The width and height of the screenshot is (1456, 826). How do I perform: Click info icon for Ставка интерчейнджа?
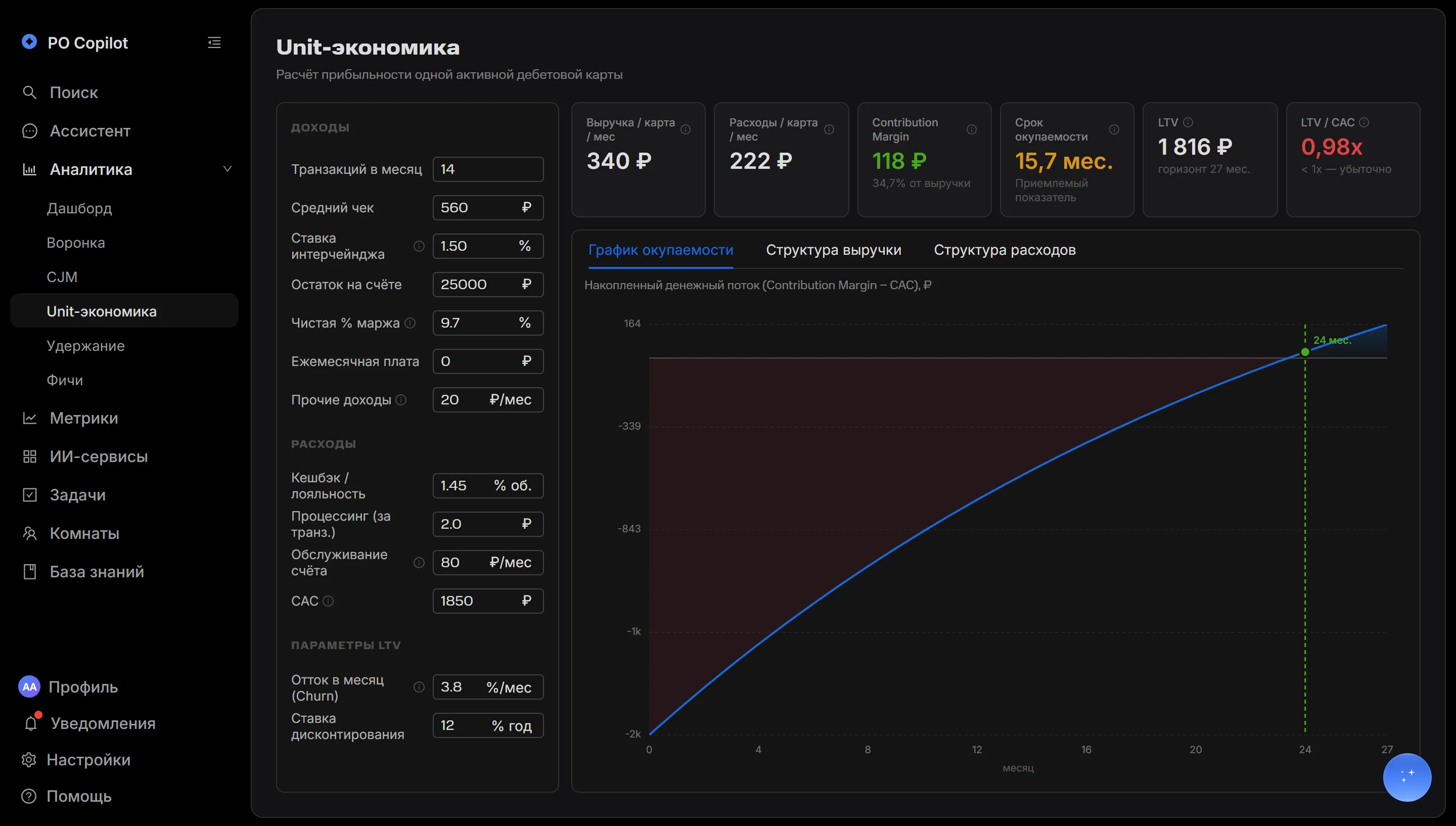(x=419, y=246)
